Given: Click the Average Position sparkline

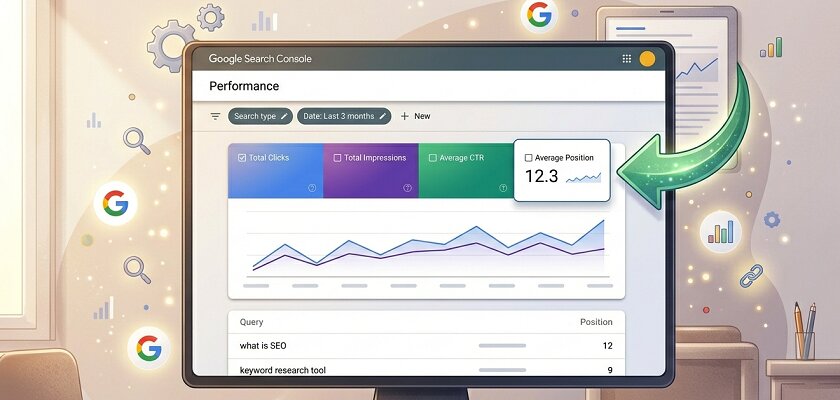Looking at the screenshot, I should coord(583,178).
